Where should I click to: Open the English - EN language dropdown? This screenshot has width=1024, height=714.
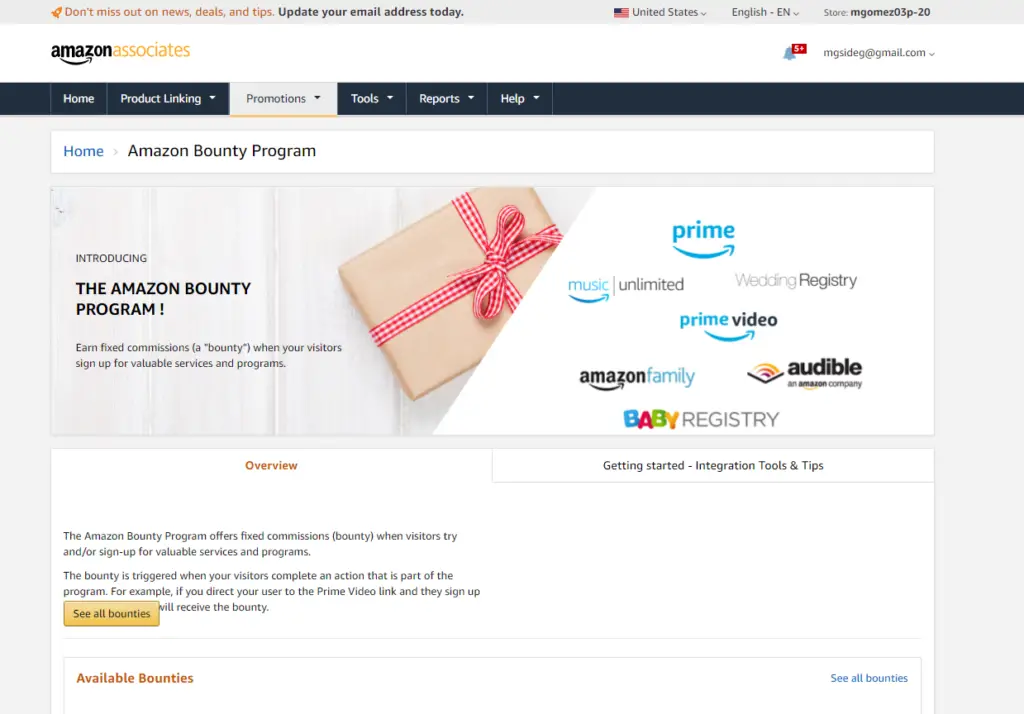pyautogui.click(x=765, y=12)
